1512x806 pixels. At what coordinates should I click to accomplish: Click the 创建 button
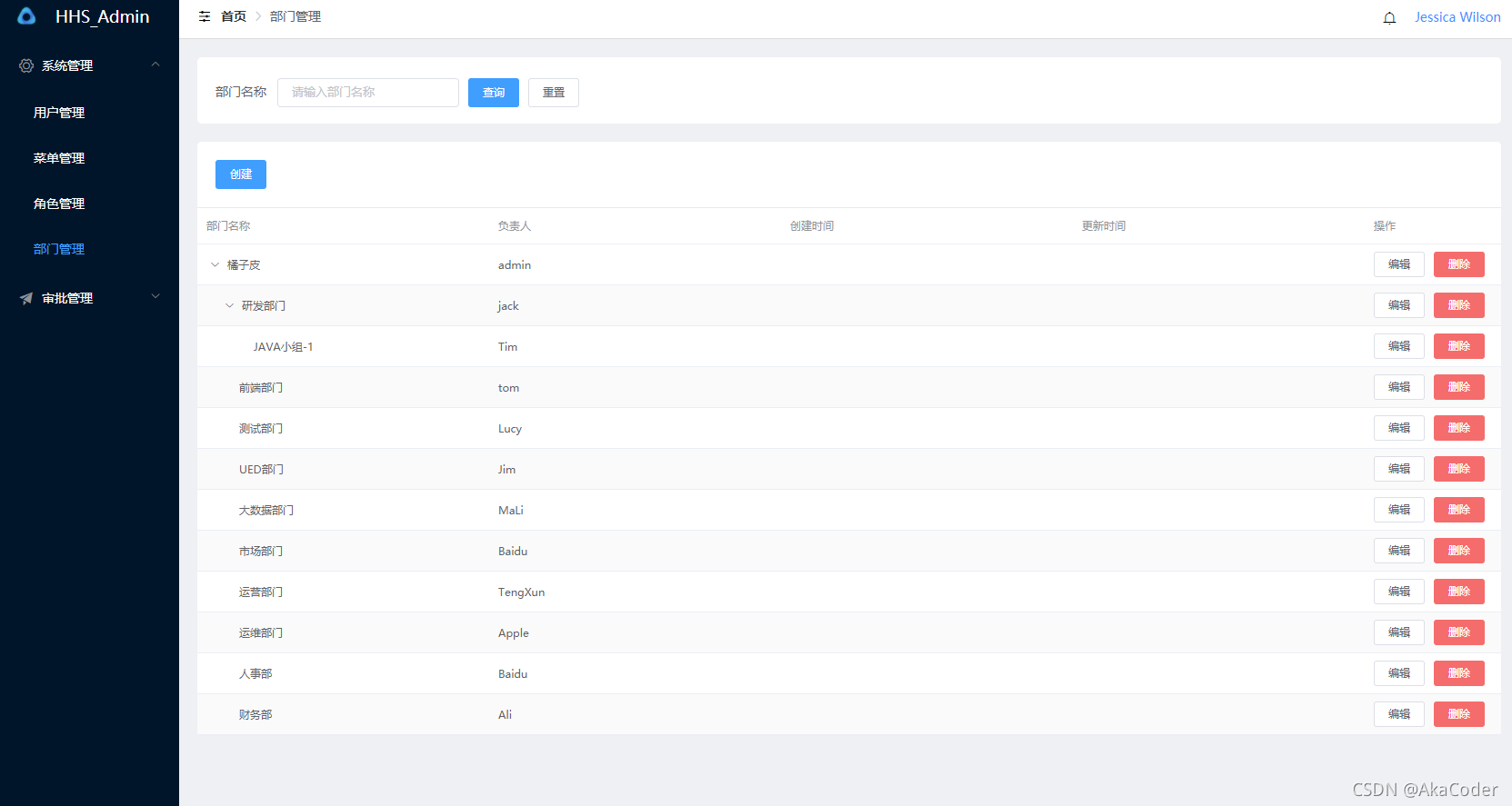[241, 174]
